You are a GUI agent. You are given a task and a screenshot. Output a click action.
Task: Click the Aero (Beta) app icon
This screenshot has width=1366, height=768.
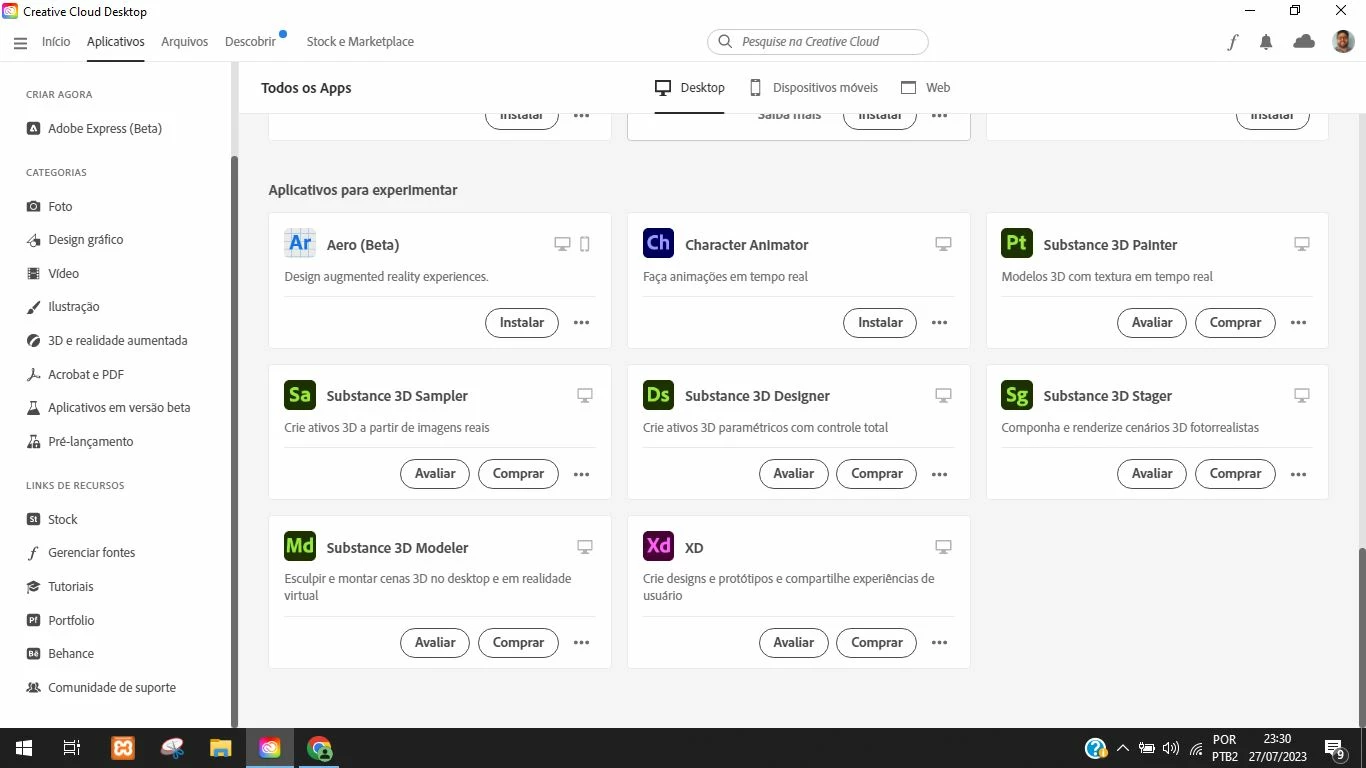(300, 244)
